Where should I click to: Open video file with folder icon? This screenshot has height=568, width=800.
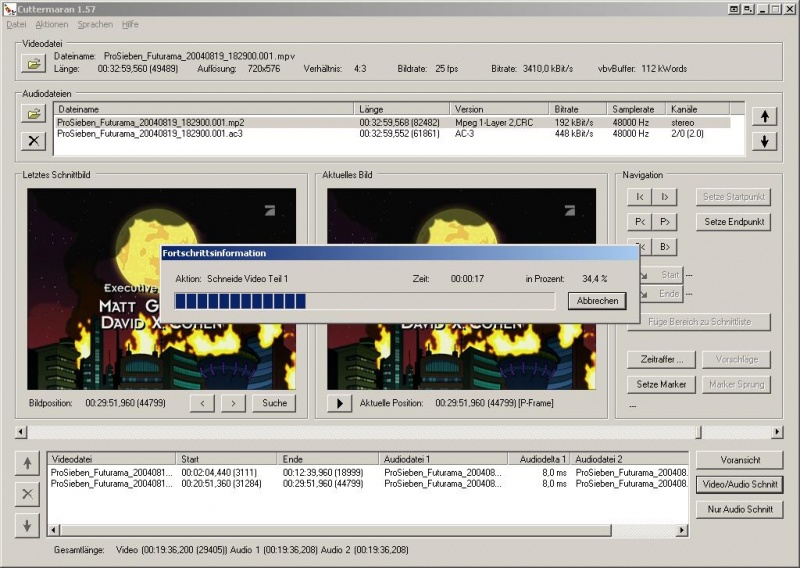click(34, 64)
